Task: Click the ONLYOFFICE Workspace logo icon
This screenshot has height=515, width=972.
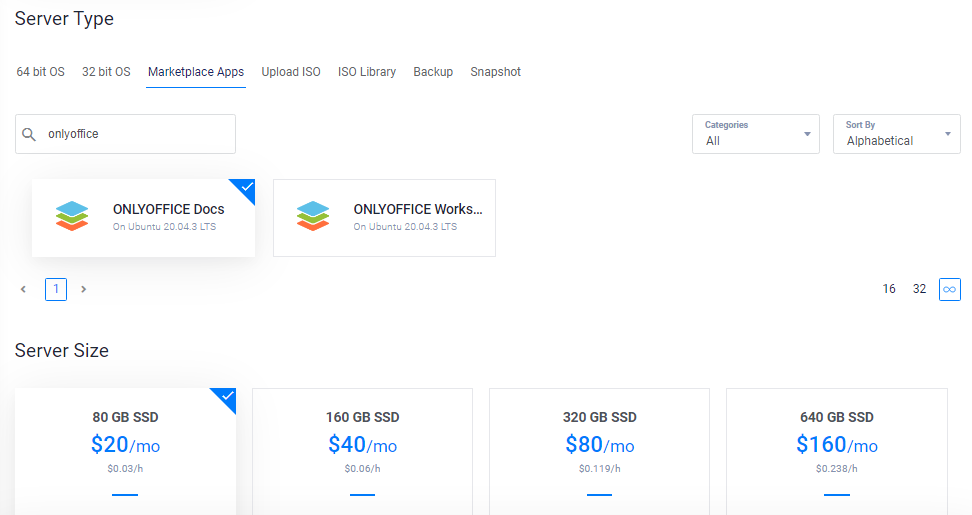Action: 313,216
